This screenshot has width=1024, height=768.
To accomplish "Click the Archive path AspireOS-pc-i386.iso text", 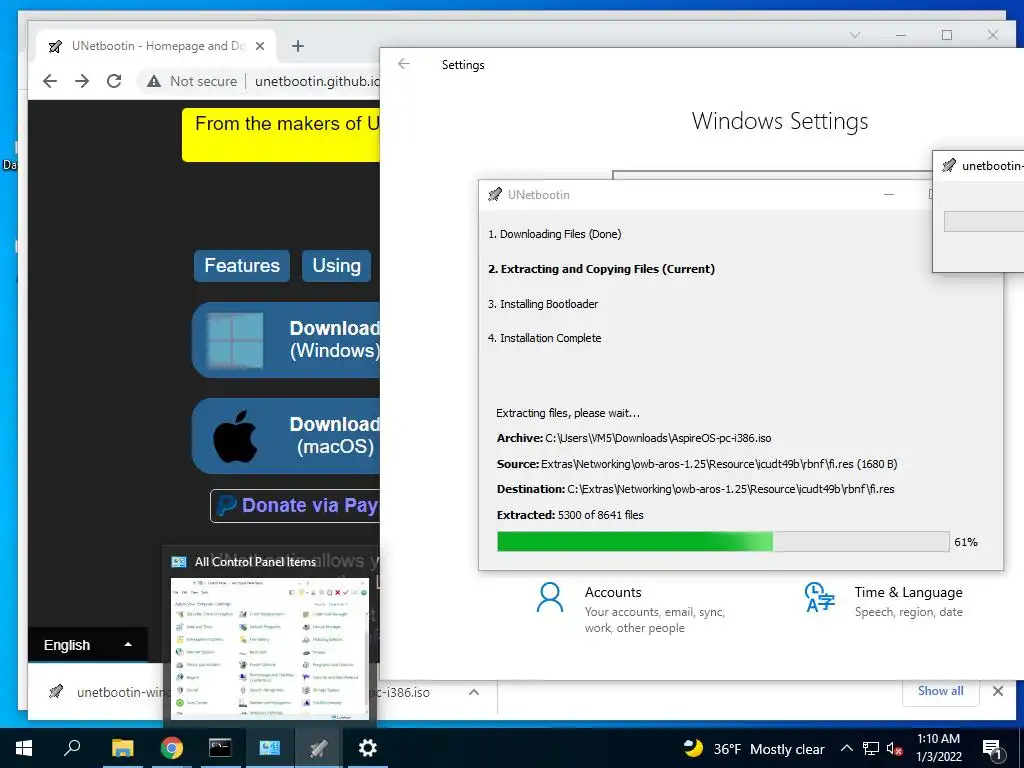I will point(634,438).
